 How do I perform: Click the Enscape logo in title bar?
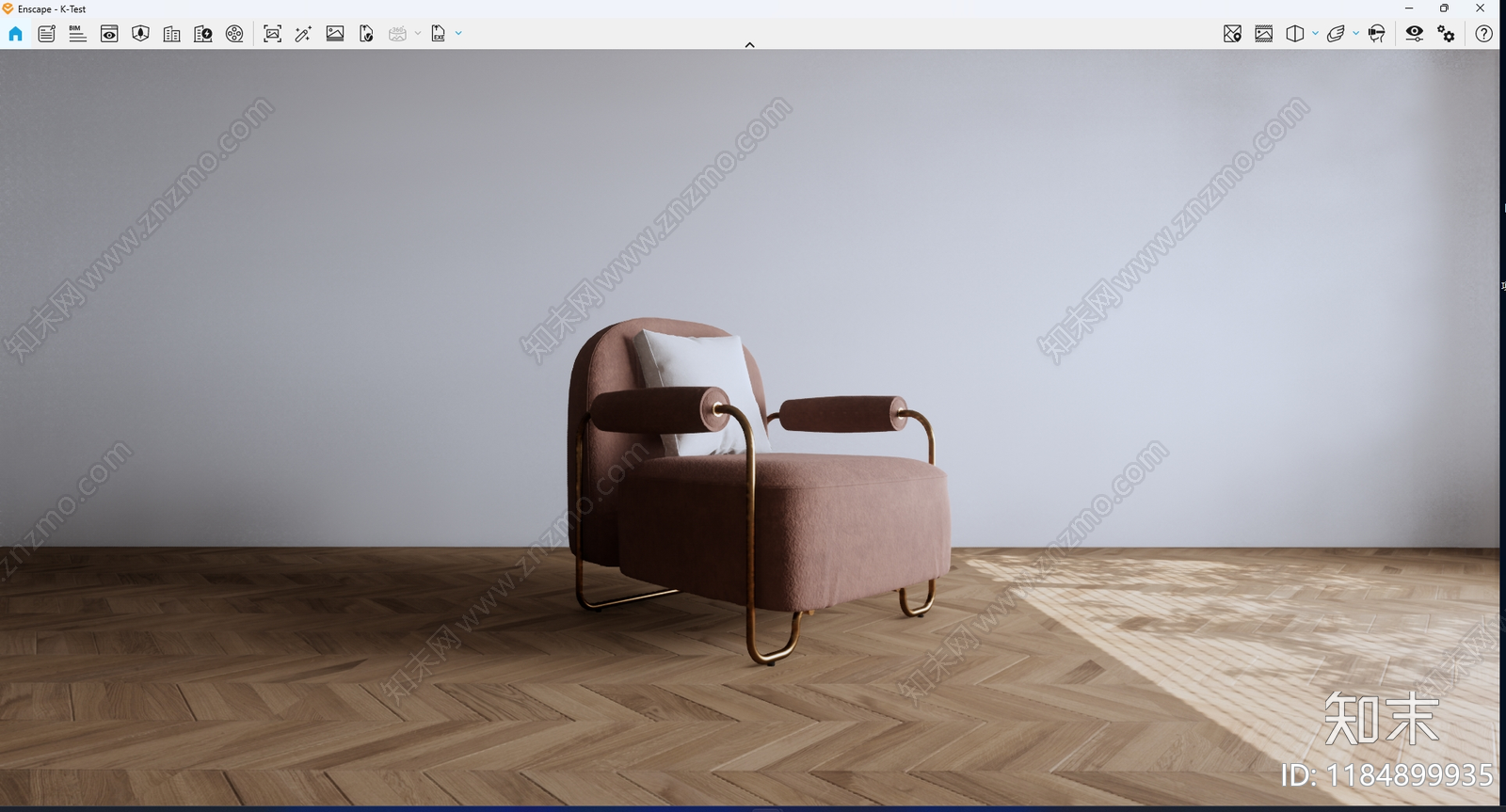click(x=8, y=8)
